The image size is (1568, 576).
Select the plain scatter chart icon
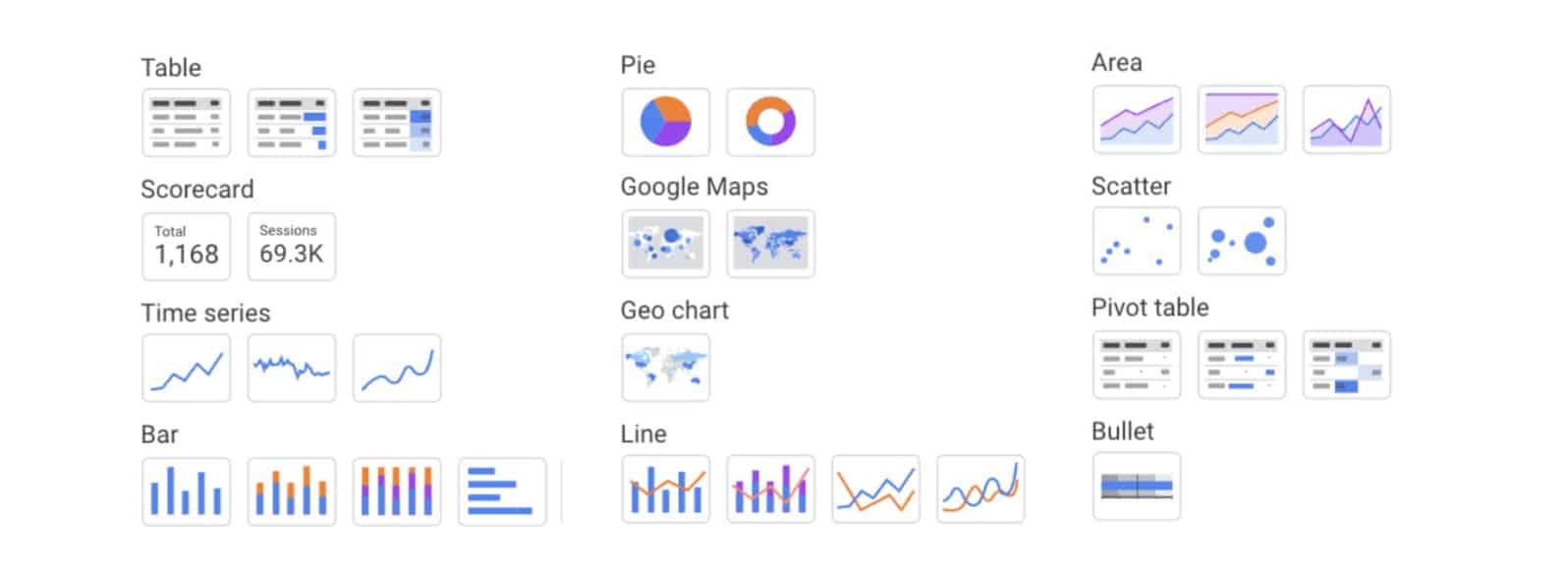[1137, 241]
